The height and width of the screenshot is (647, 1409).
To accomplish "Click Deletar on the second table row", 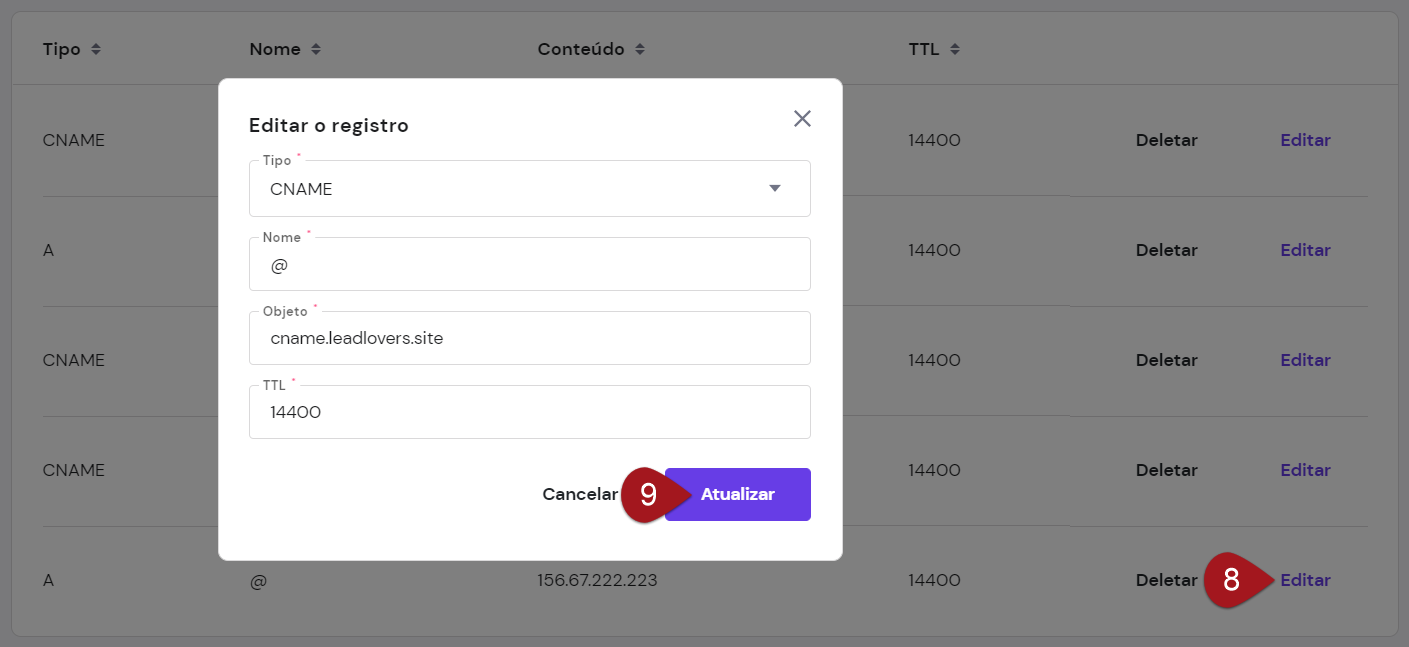I will tap(1166, 250).
